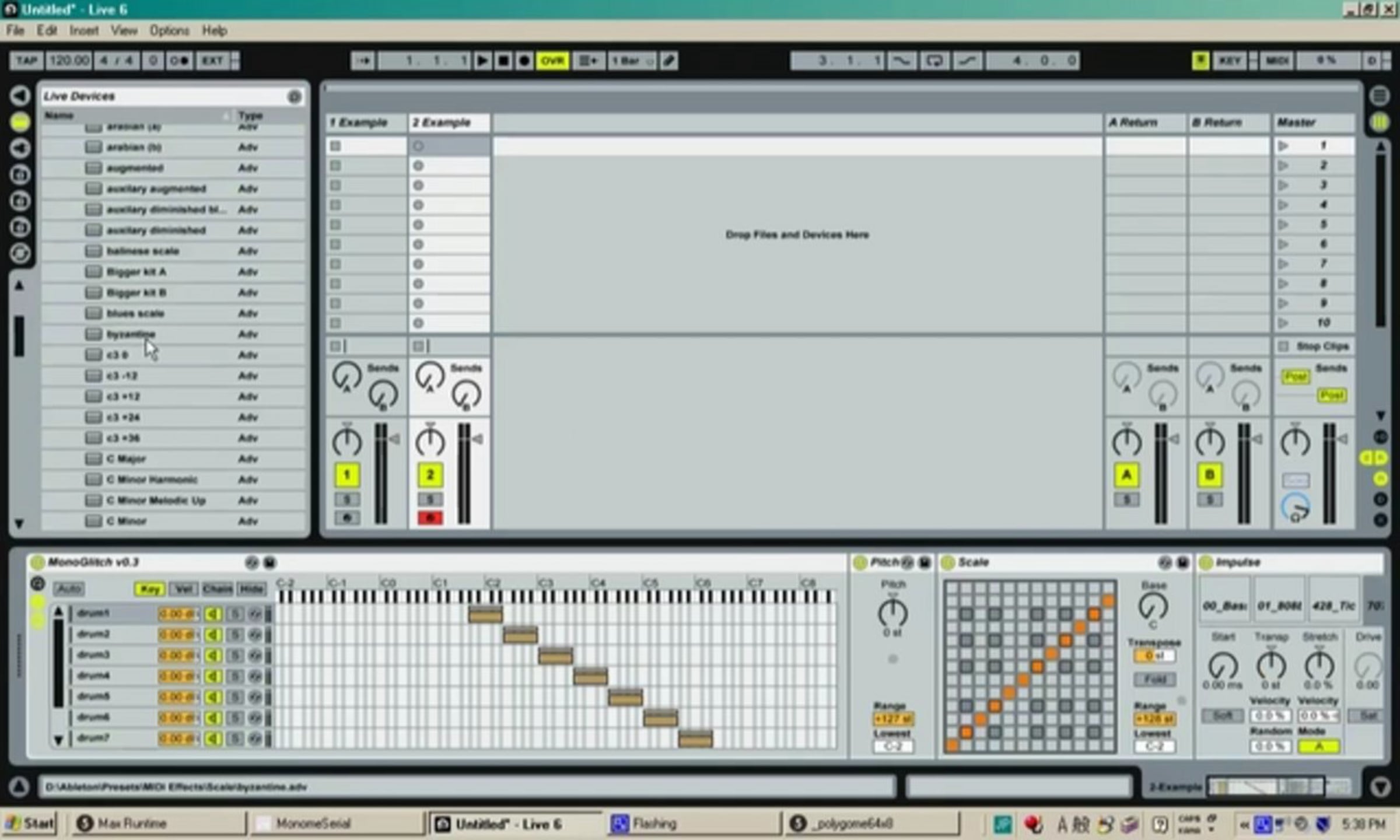The image size is (1400, 840).
Task: Click Start on the Windows taskbar
Action: [x=30, y=824]
